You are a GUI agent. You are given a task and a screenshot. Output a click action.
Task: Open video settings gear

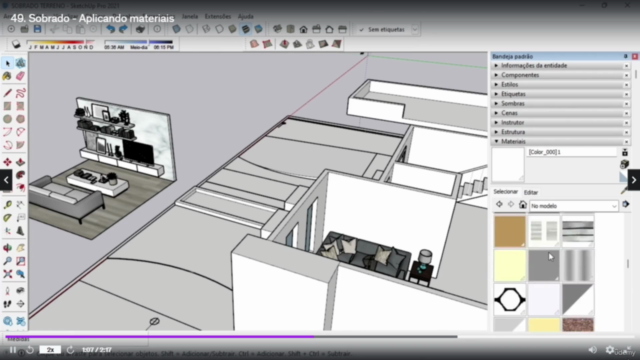[x=610, y=350]
